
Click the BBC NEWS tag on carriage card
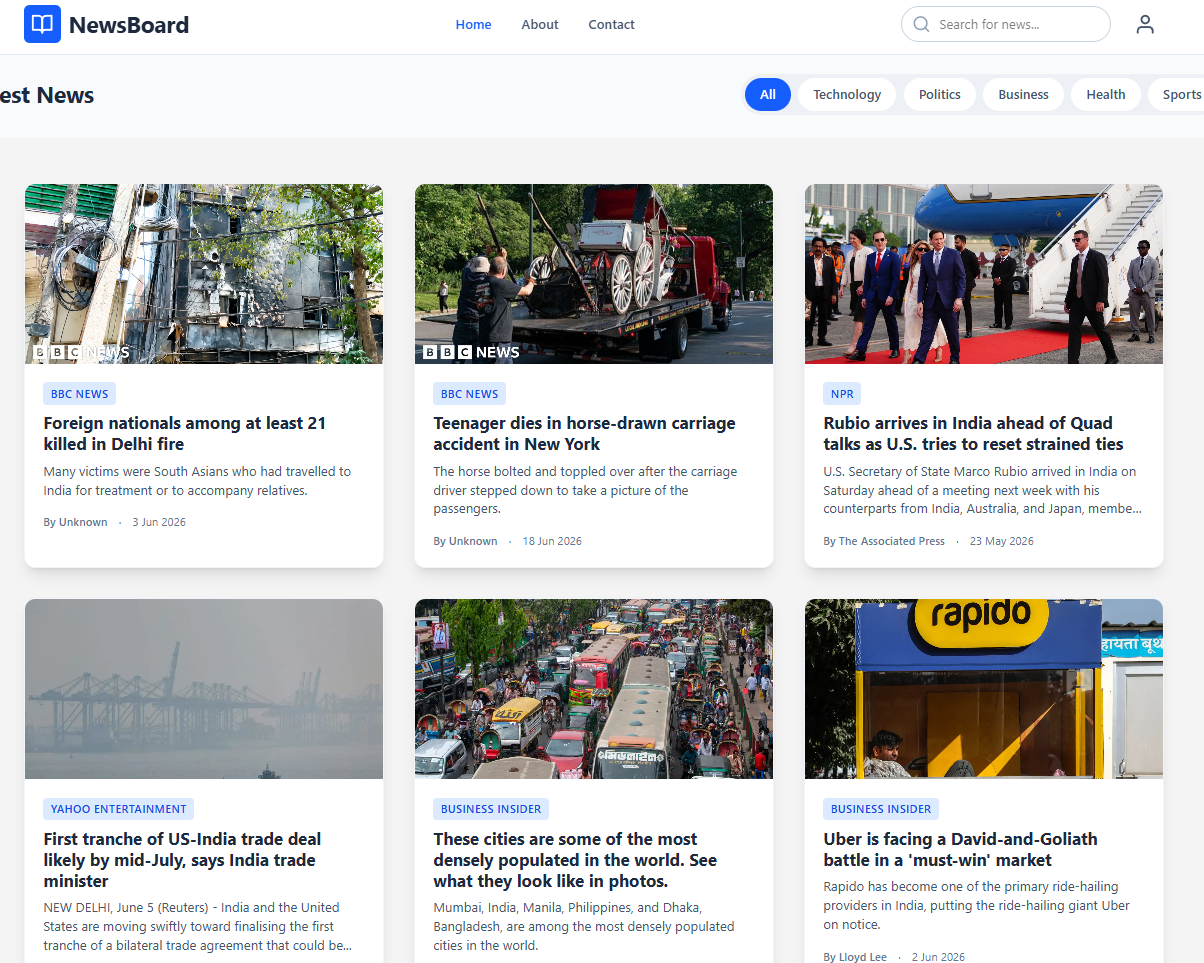tap(470, 394)
